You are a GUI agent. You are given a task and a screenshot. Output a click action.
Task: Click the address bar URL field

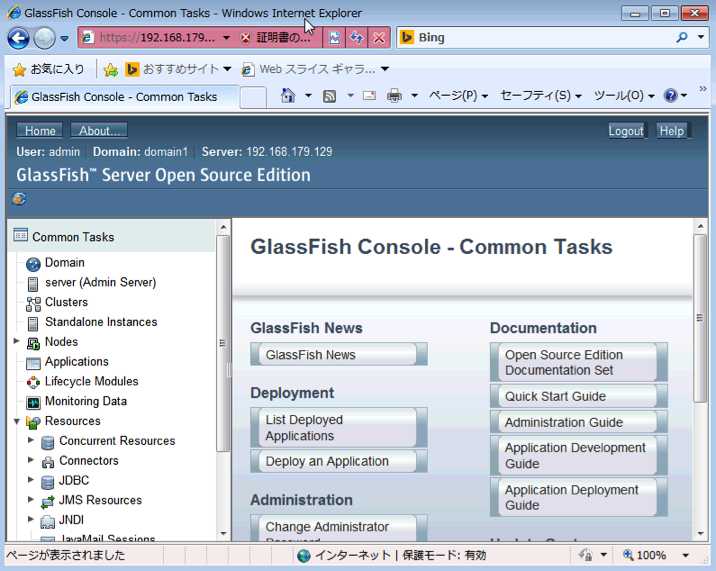[x=156, y=37]
